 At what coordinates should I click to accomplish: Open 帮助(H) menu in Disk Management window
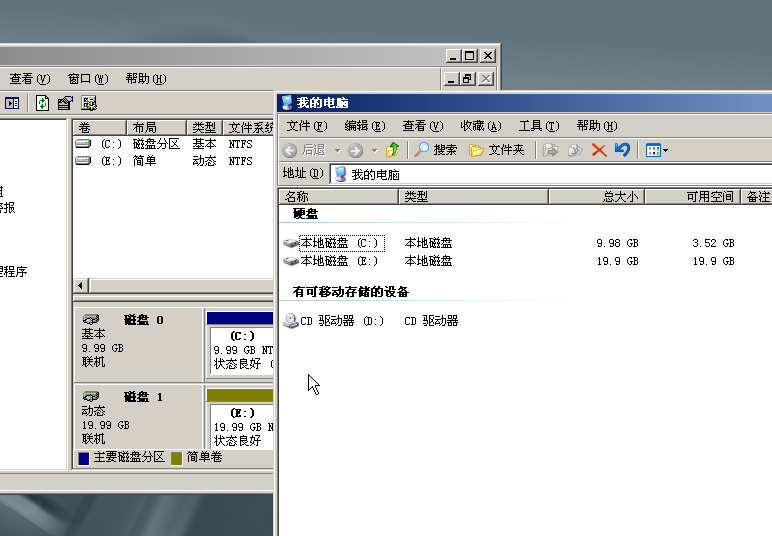point(146,79)
